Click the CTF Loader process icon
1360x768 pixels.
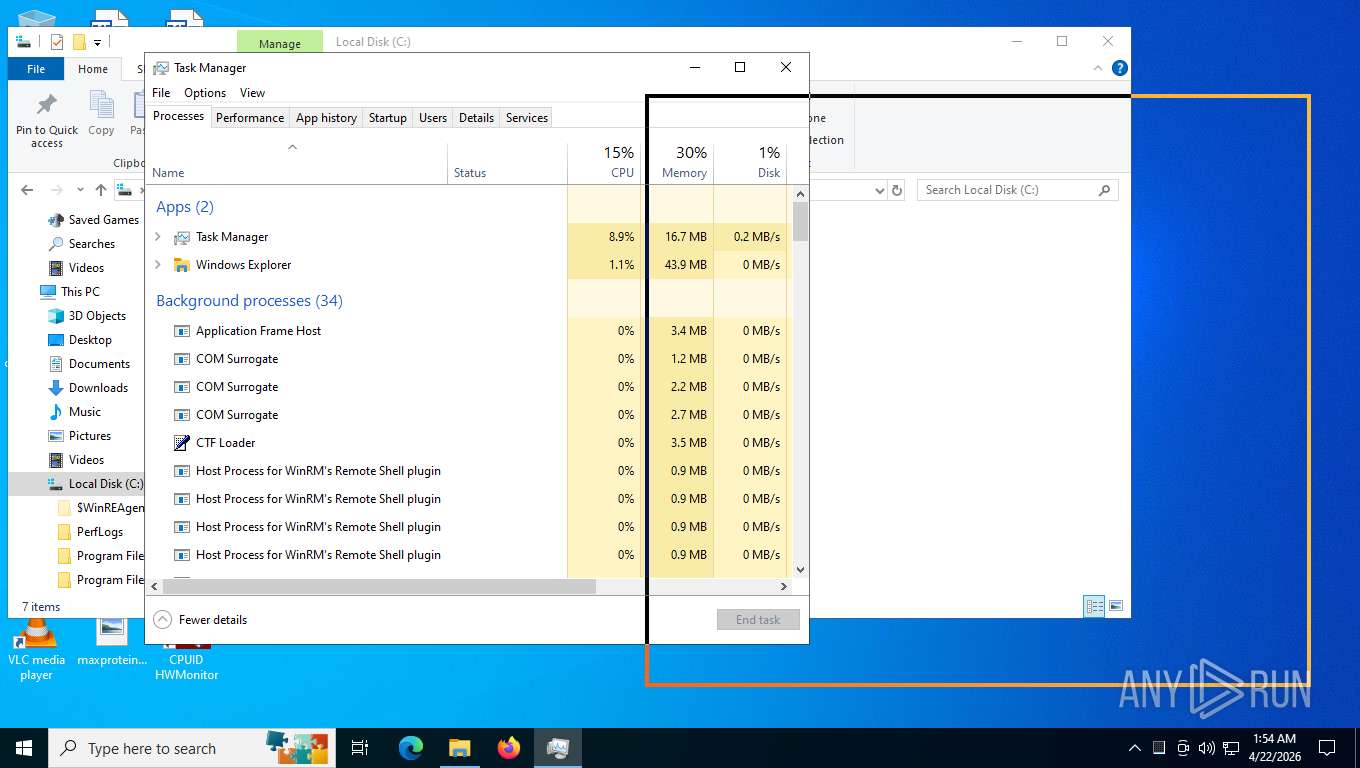tap(181, 443)
